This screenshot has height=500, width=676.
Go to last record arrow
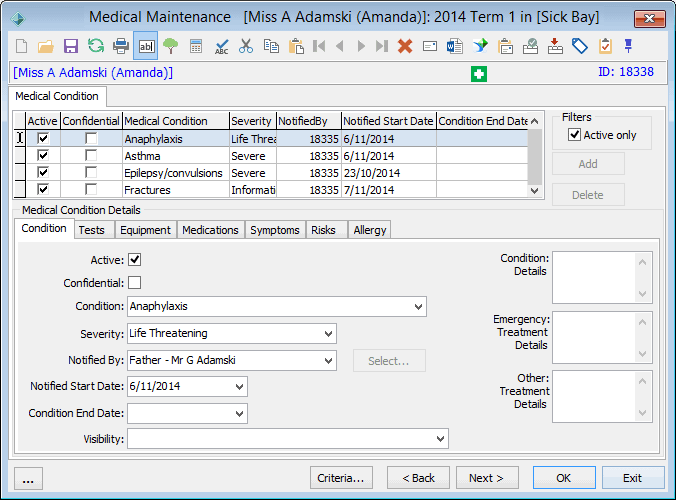click(x=382, y=46)
